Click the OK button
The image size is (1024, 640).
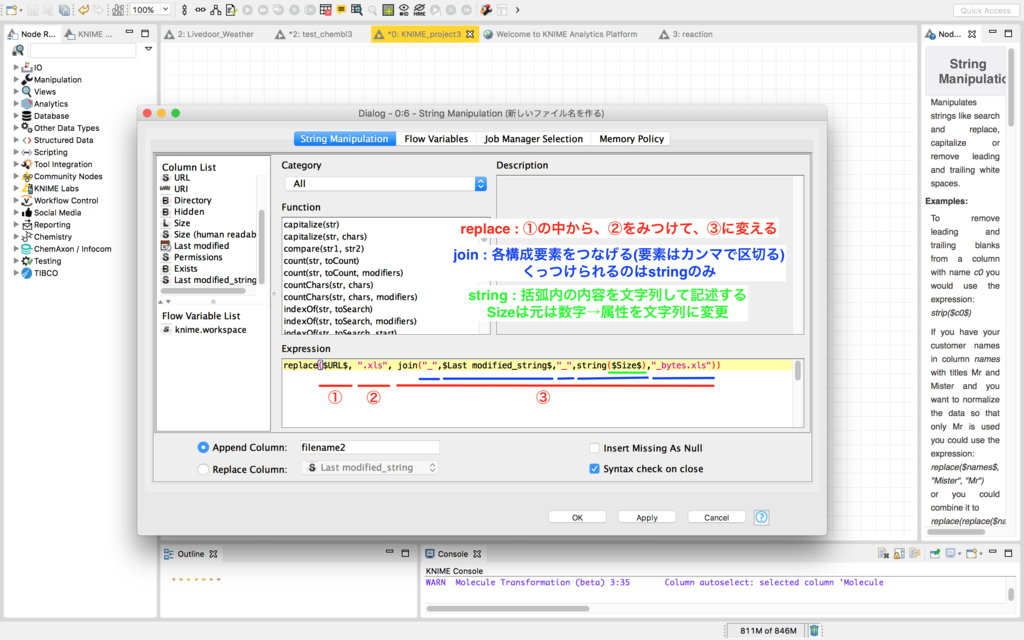tap(577, 517)
